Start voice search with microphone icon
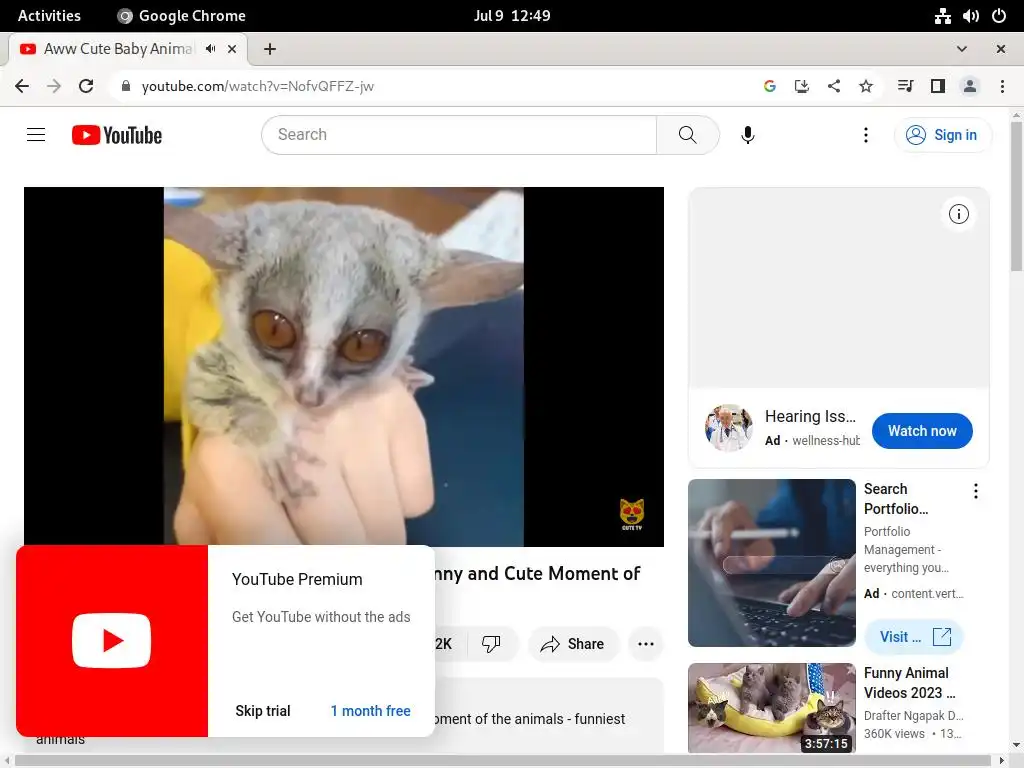 click(748, 135)
